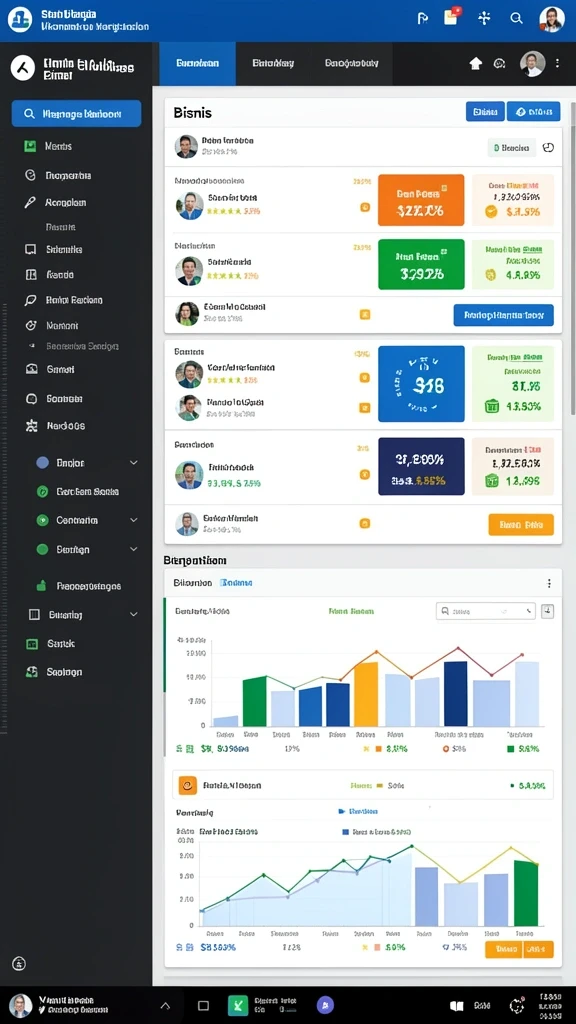Click the right orange button under the line chart
Viewport: 576px width, 1024px height.
click(x=537, y=950)
